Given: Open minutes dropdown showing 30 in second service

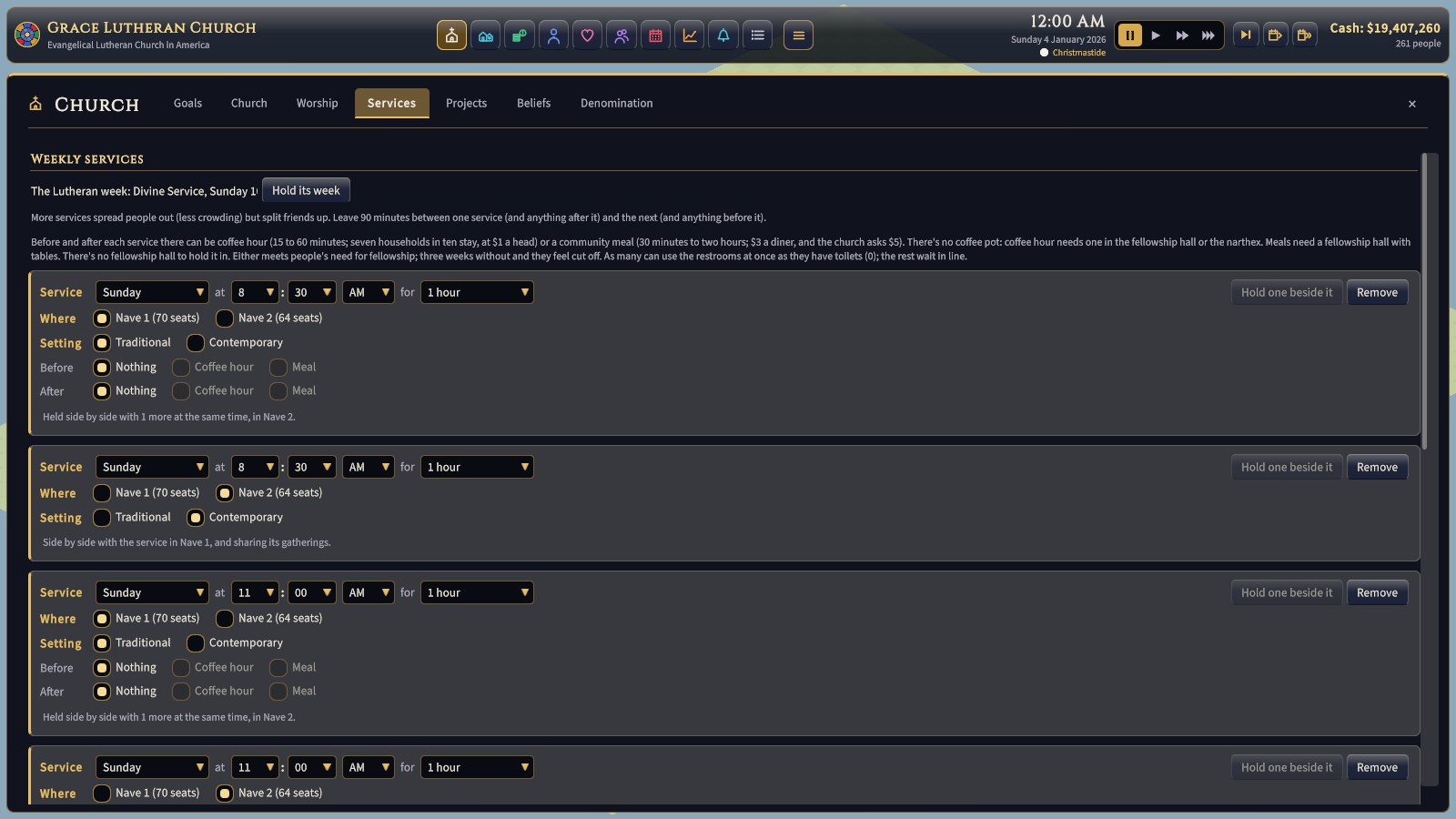Looking at the screenshot, I should (x=312, y=467).
